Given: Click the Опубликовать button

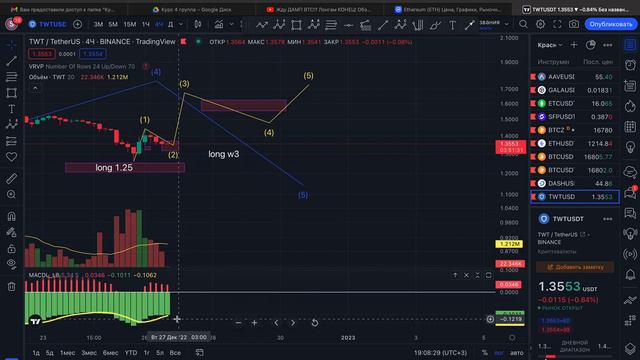Looking at the screenshot, I should tap(611, 24).
